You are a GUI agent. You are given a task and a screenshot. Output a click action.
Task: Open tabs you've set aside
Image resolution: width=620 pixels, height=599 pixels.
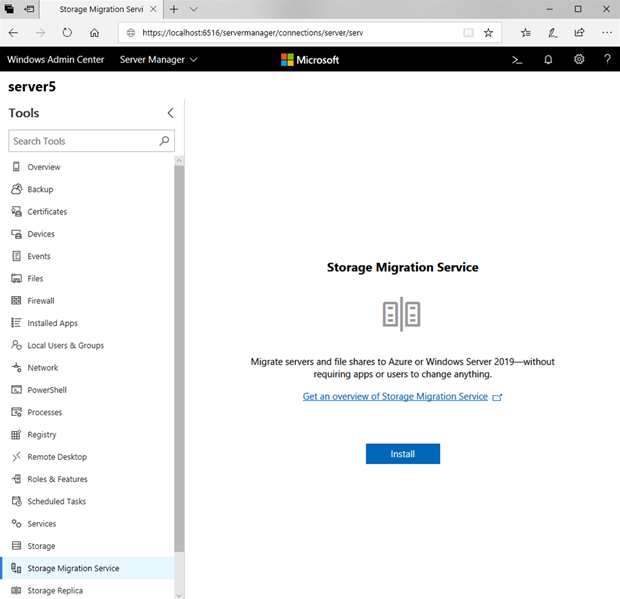tap(9, 9)
